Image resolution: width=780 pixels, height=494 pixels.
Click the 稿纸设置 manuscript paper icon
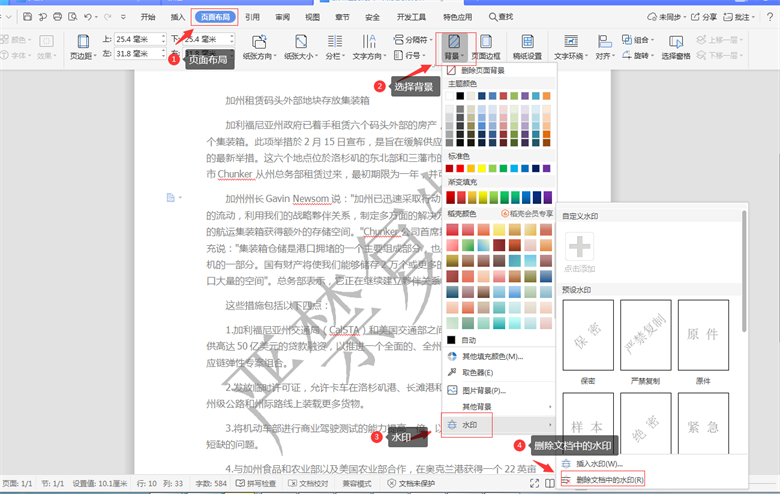pos(527,46)
